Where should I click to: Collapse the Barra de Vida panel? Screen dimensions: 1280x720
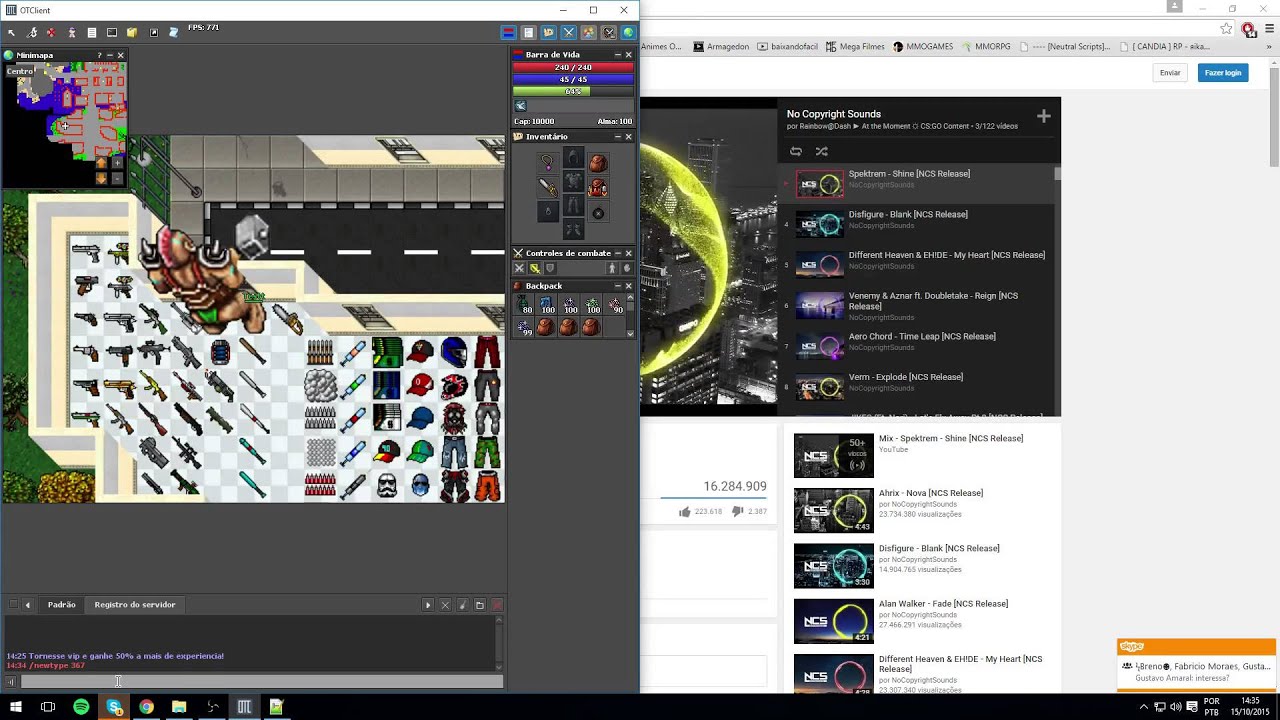point(618,54)
